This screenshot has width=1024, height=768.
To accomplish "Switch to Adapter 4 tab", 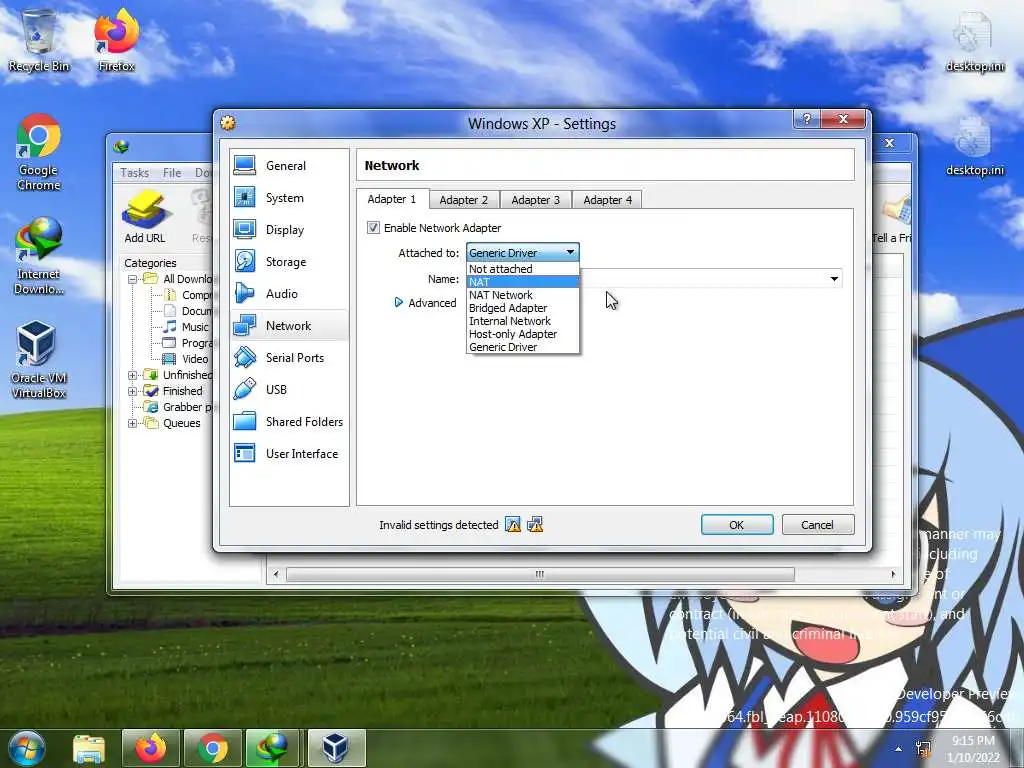I will pos(607,200).
